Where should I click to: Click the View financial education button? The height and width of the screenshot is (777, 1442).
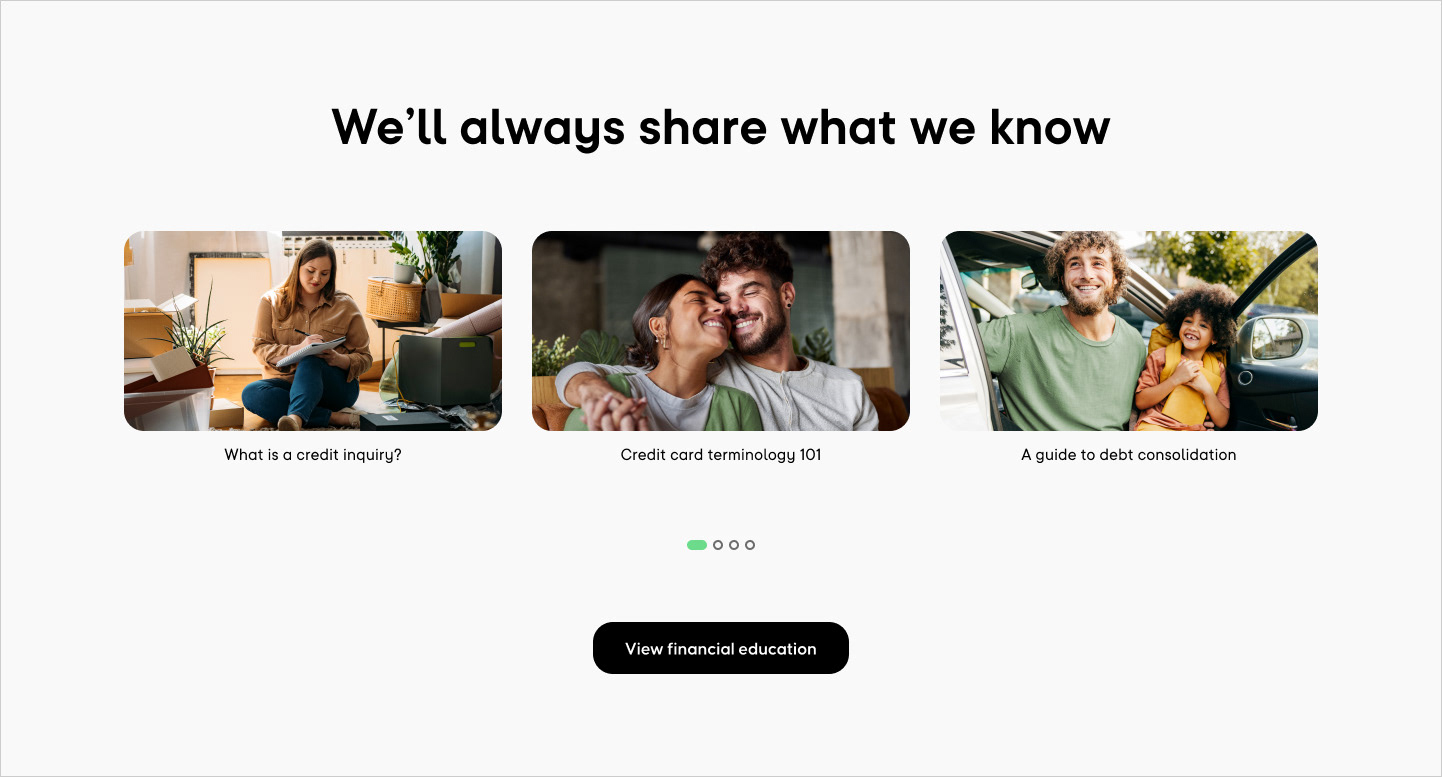click(721, 648)
